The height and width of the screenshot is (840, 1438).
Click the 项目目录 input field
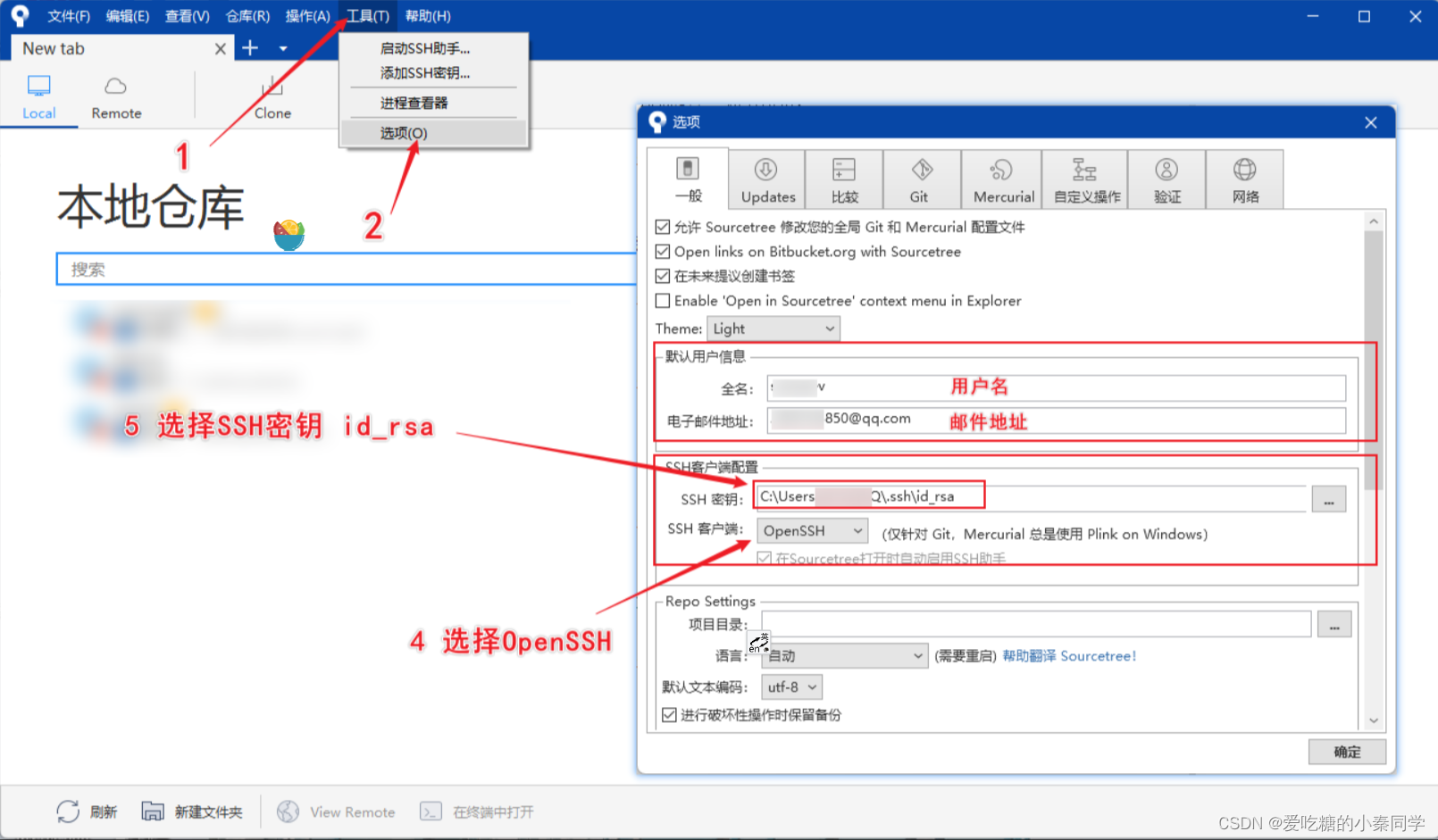[x=1036, y=624]
